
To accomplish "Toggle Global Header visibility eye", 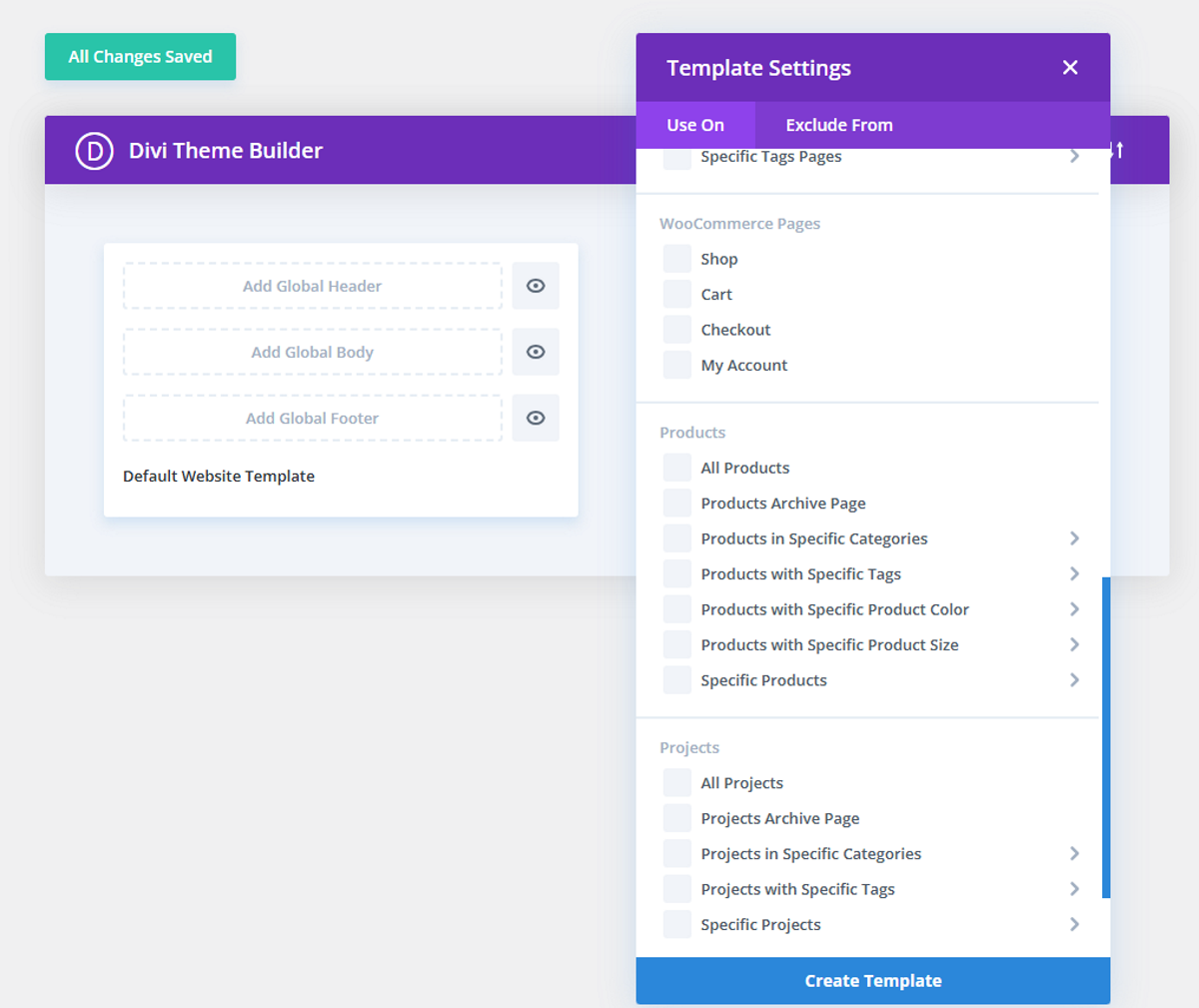I will coord(536,286).
